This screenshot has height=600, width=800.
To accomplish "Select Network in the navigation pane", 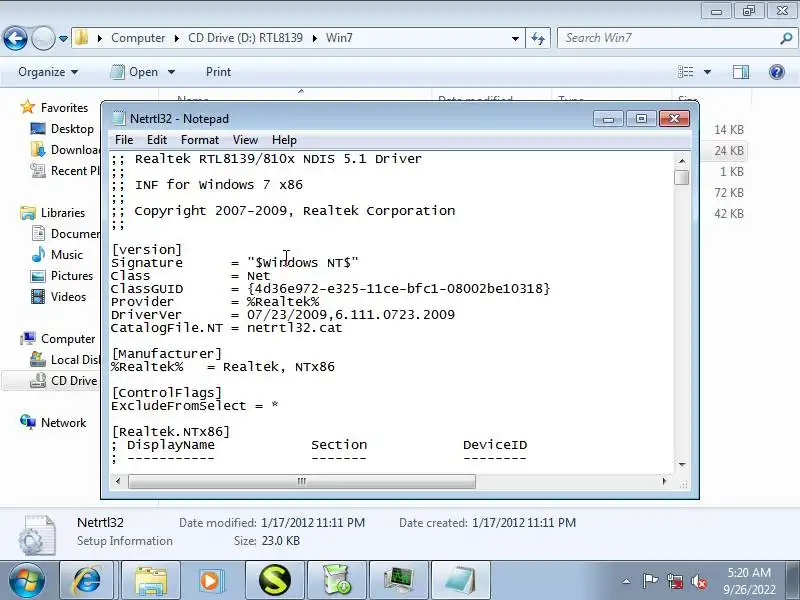I will click(x=53, y=422).
